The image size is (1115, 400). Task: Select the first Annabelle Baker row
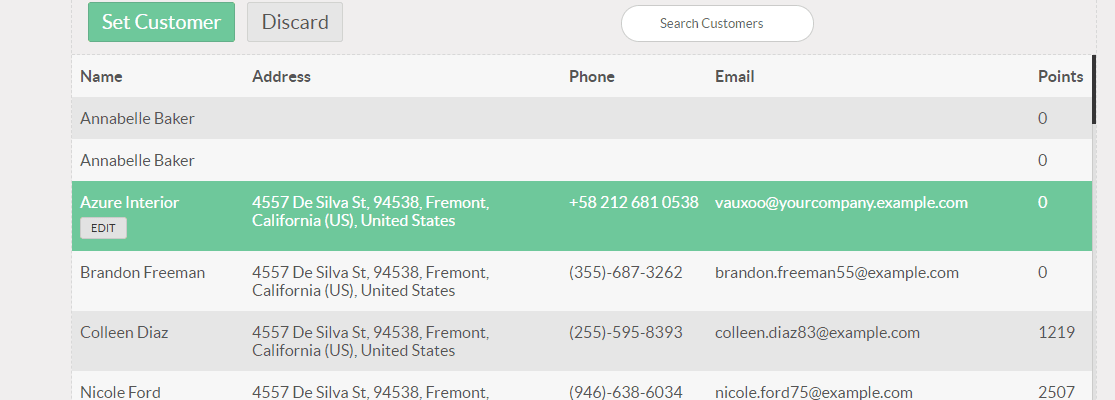pos(137,118)
